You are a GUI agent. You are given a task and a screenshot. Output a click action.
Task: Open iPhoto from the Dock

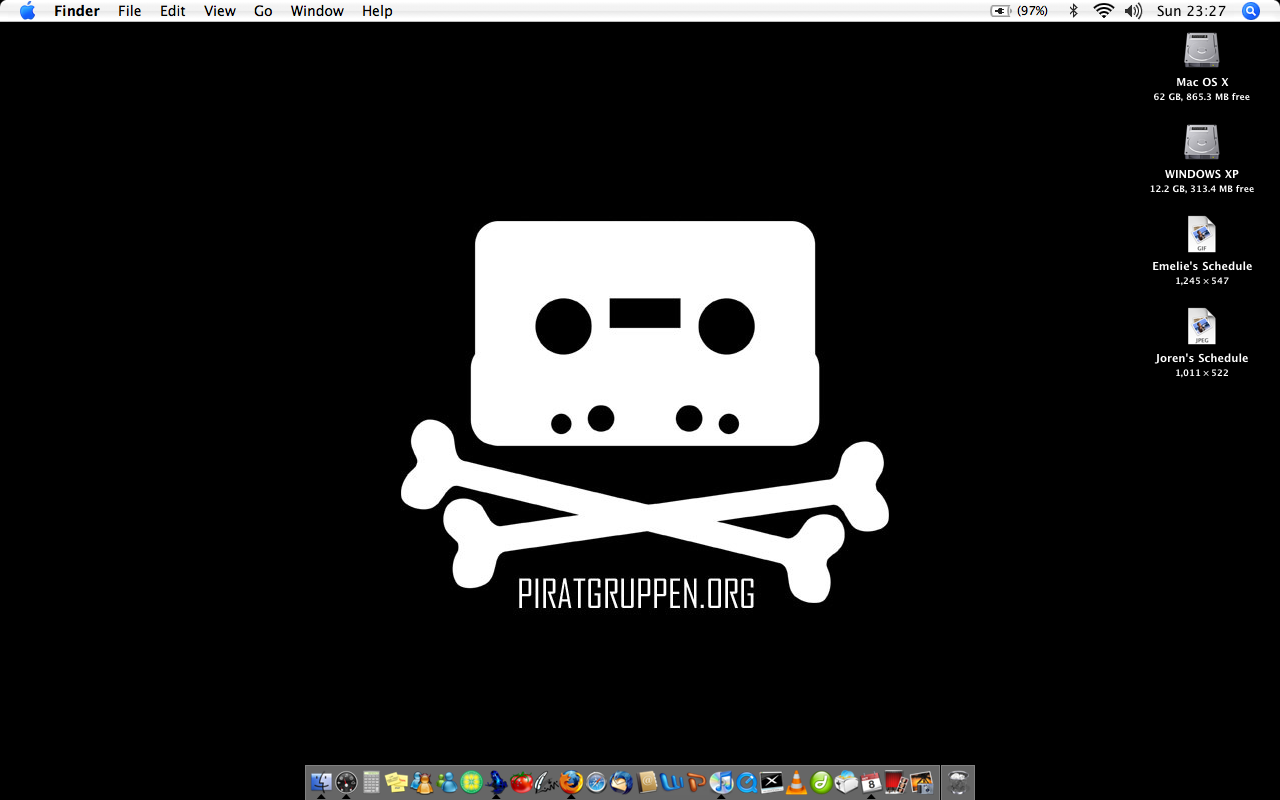click(921, 782)
